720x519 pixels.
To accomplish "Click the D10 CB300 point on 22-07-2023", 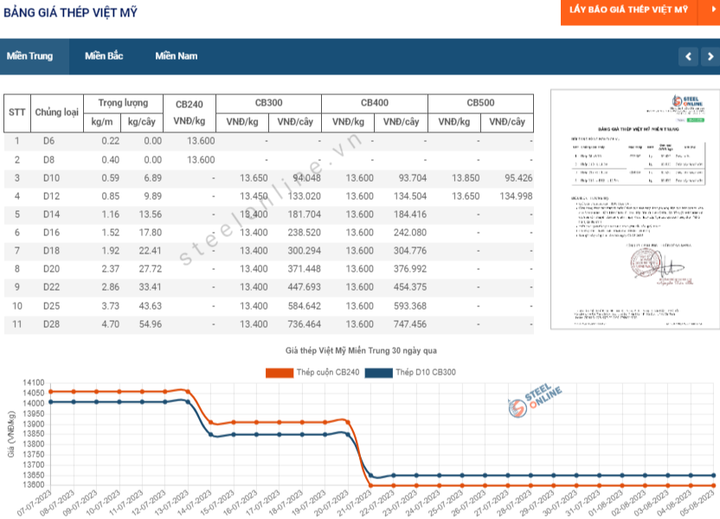I will (x=394, y=476).
